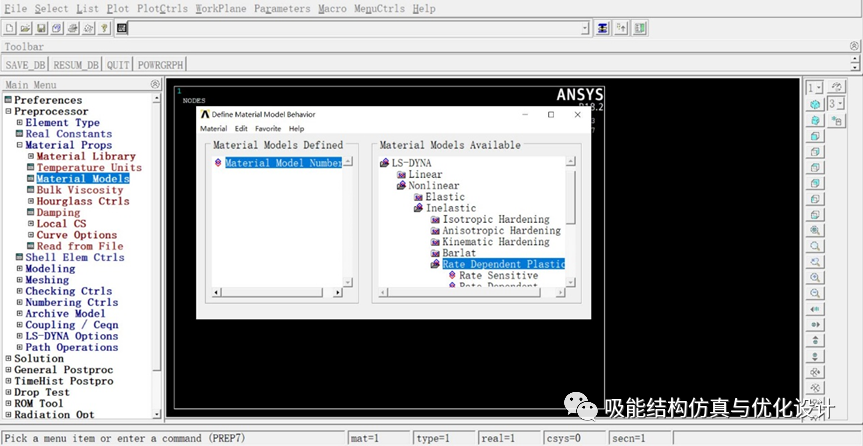The image size is (863, 446).
Task: Open Parameters menu
Action: pyautogui.click(x=282, y=8)
